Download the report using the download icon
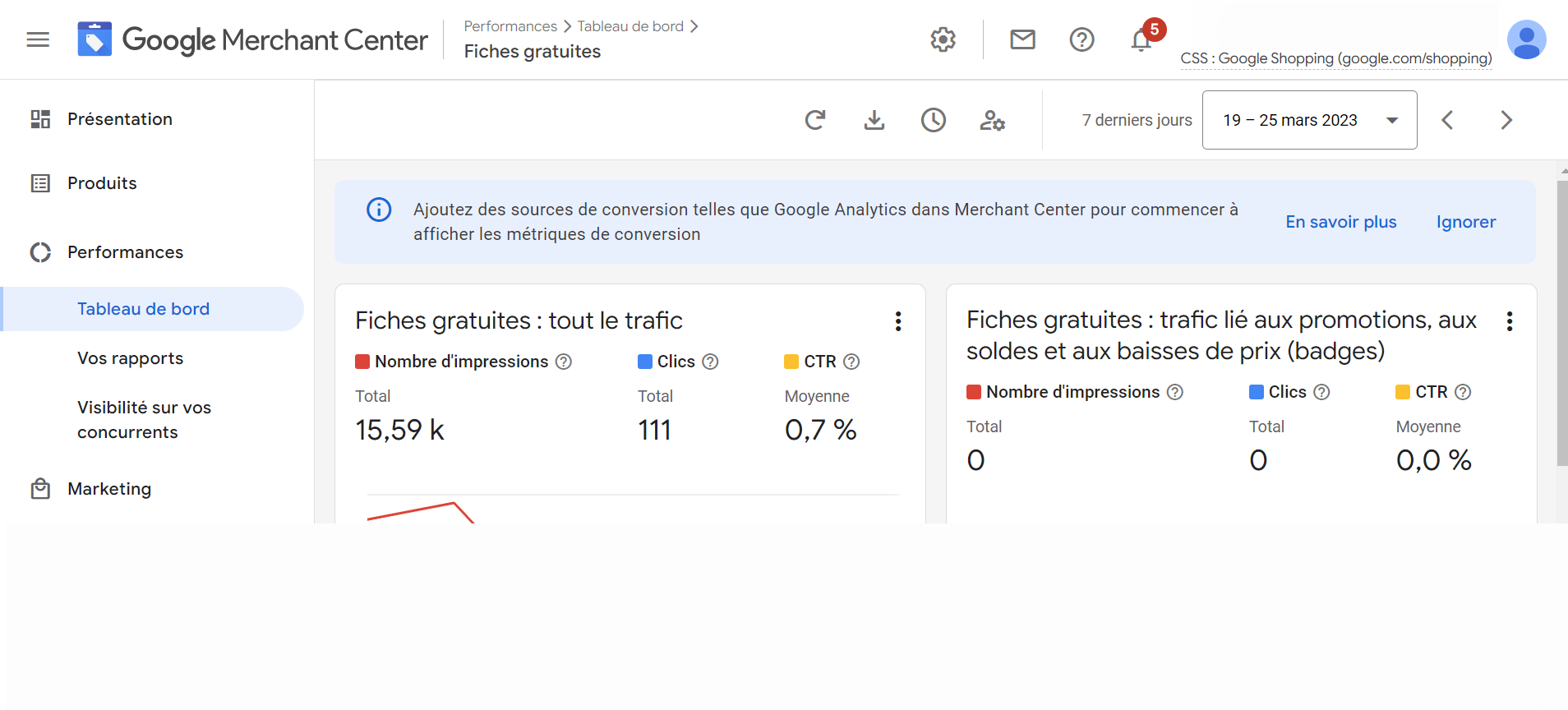 874,120
